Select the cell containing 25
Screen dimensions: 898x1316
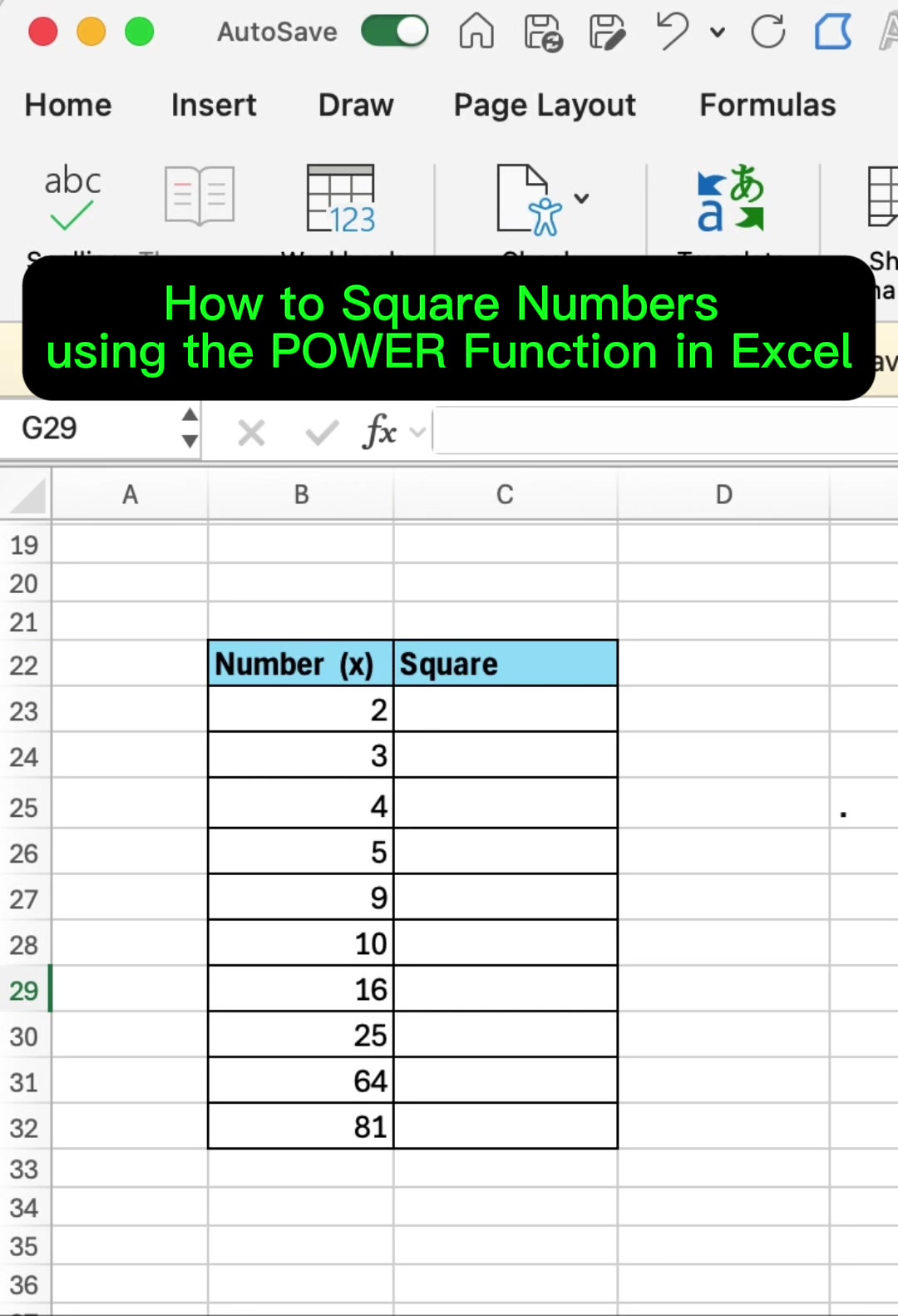[x=301, y=1035]
